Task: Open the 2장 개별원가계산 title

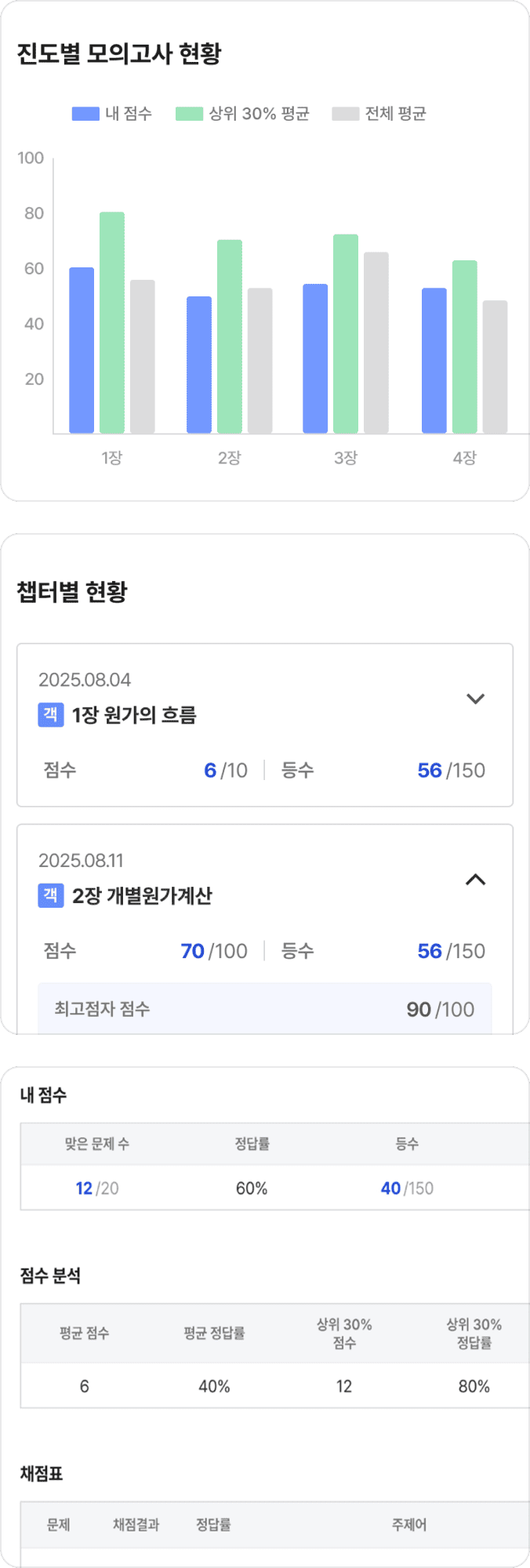Action: click(142, 895)
